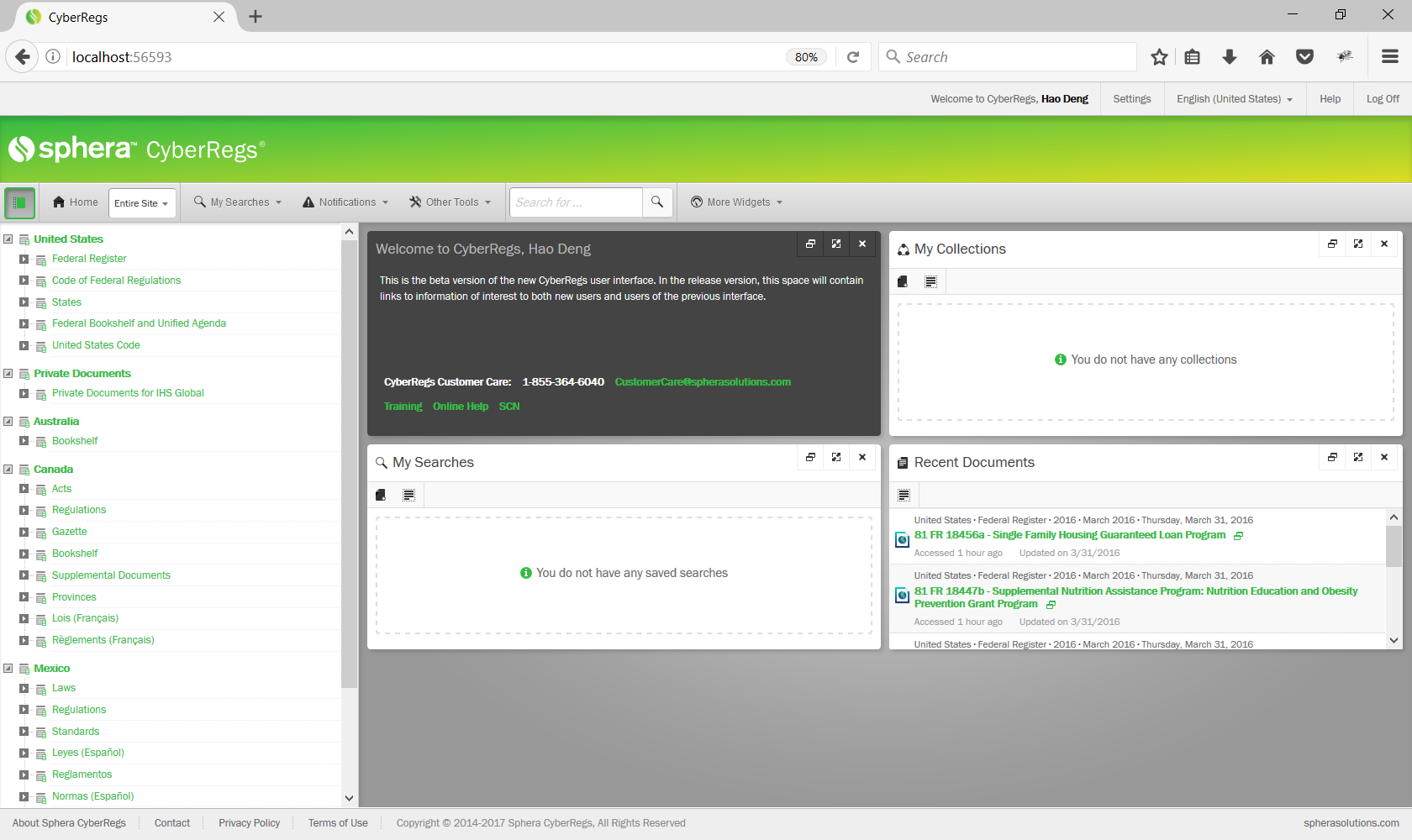Click the Search for input field
Screen dimensions: 1412x840
576,202
